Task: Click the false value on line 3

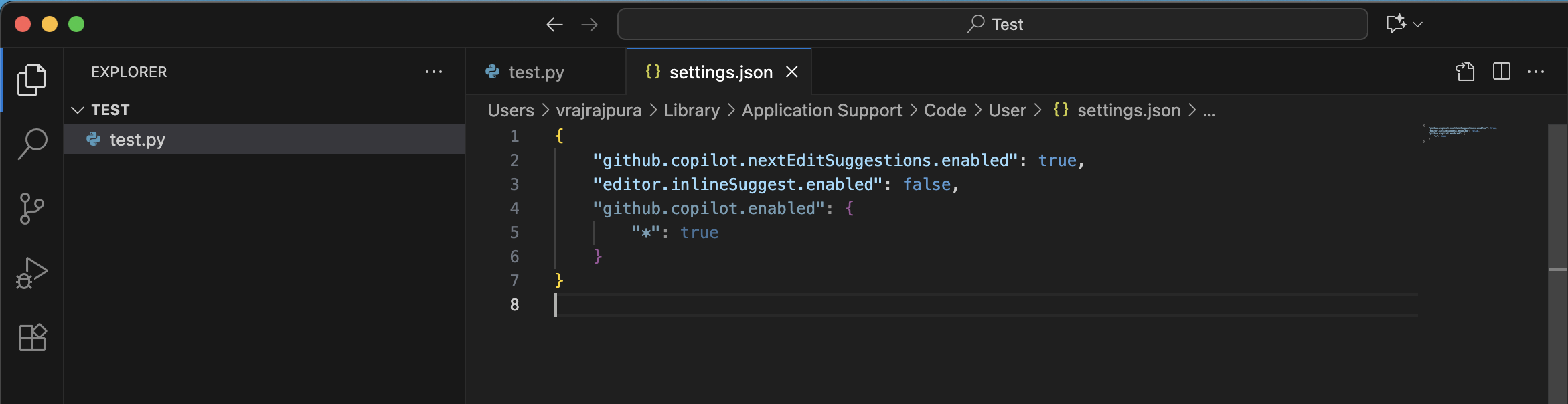Action: [927, 185]
